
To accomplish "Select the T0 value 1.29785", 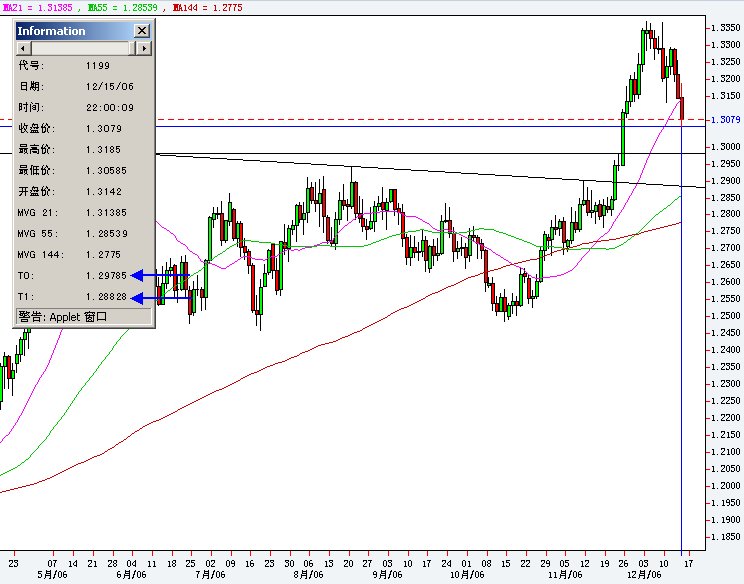I will 107,276.
